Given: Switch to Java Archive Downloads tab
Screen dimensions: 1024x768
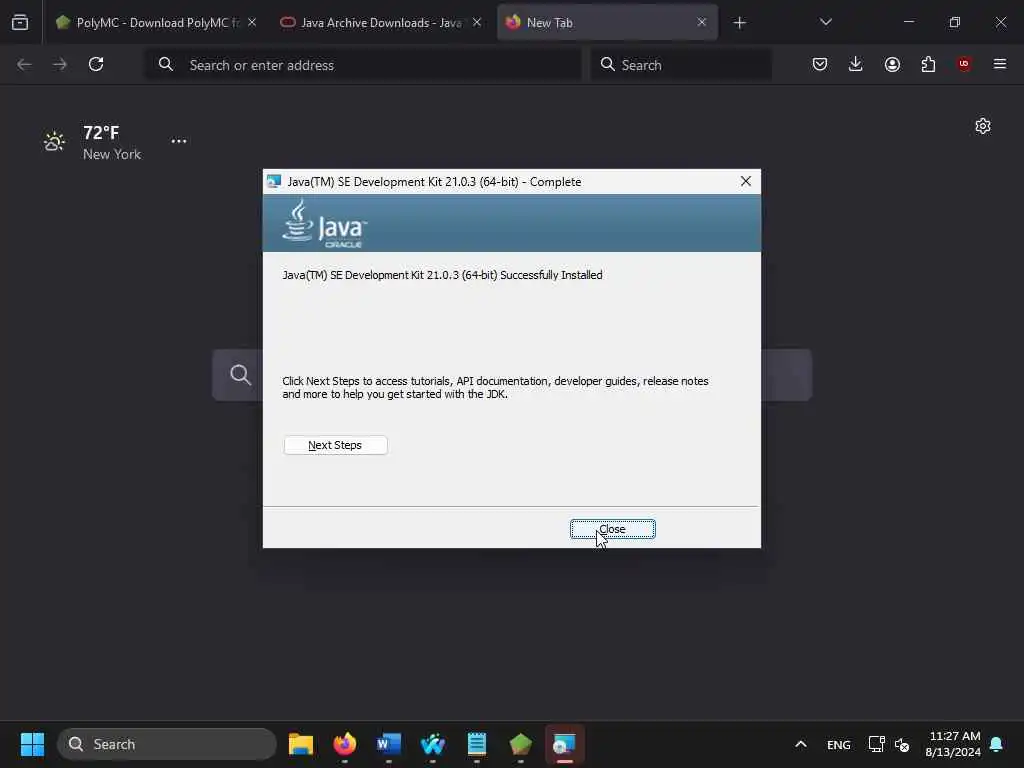Looking at the screenshot, I should (381, 22).
